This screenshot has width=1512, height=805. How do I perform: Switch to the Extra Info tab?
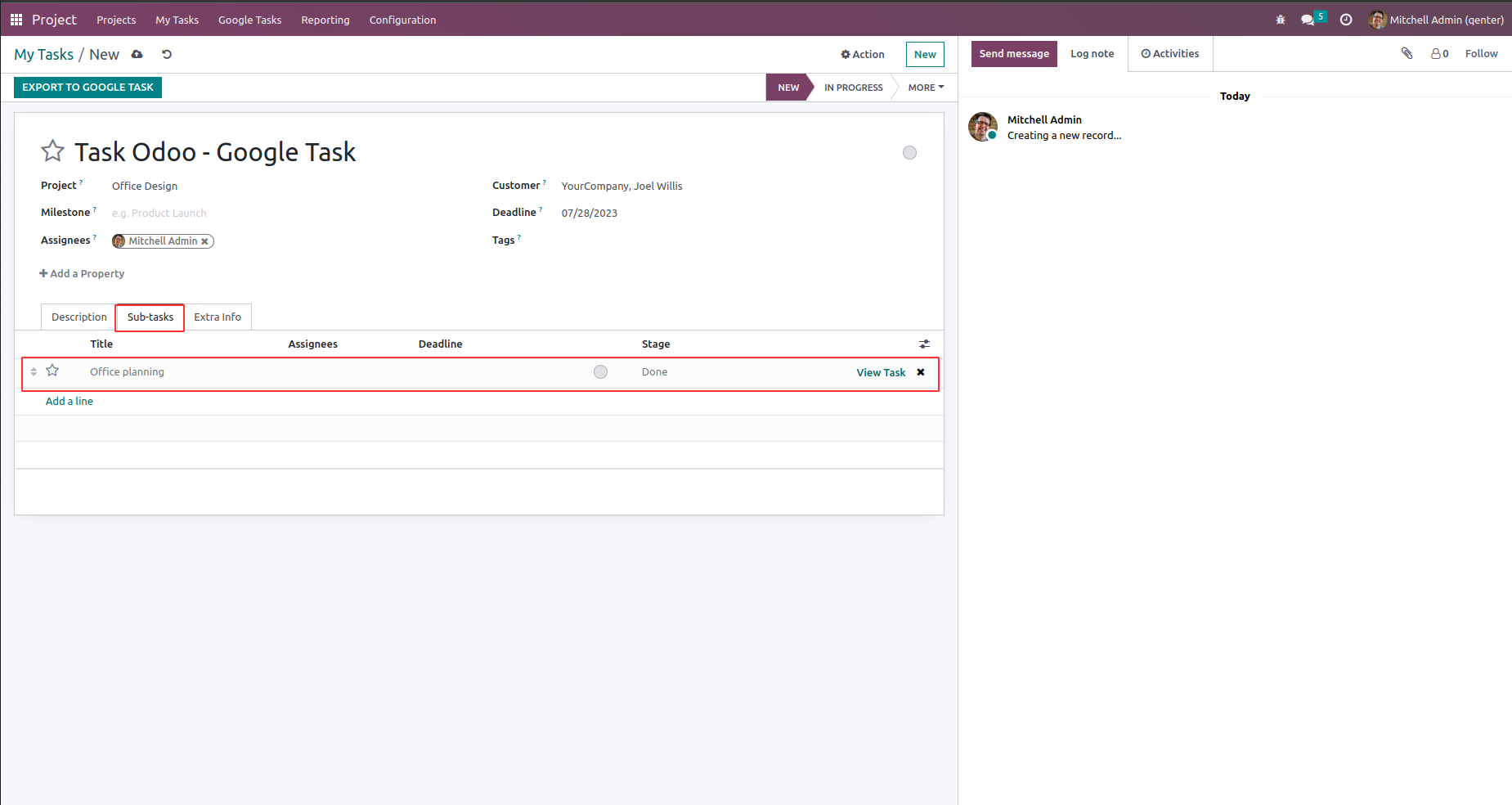[218, 317]
